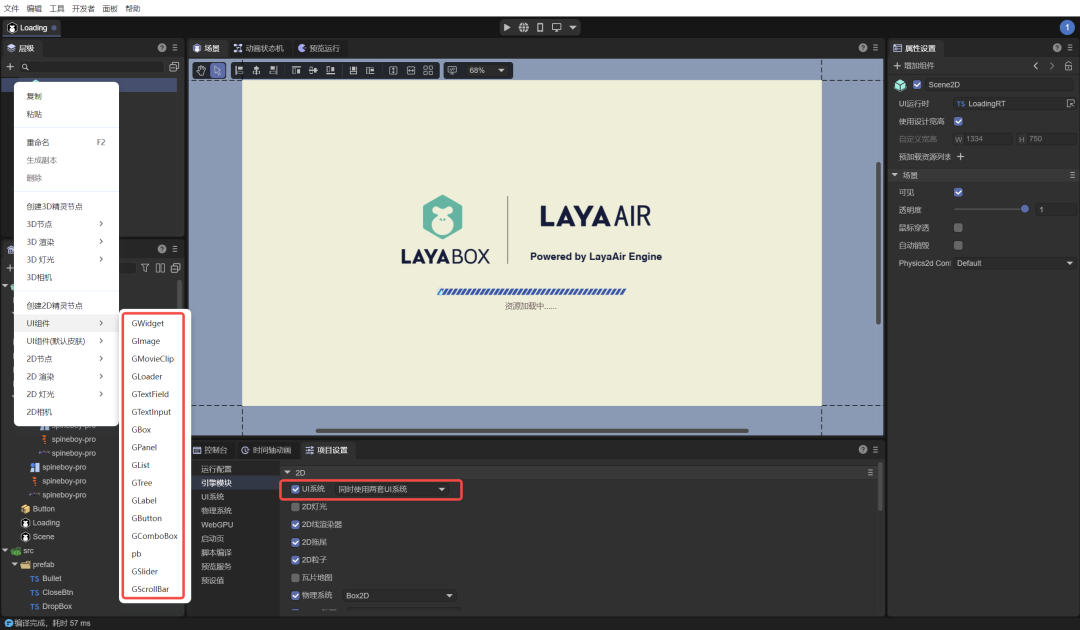
Task: Click plus next to 预加载资源列表
Action: pos(960,156)
